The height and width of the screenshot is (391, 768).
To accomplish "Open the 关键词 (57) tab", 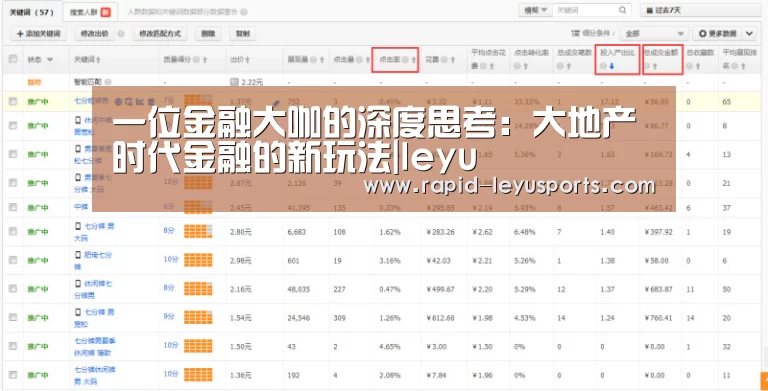I will click(x=31, y=12).
